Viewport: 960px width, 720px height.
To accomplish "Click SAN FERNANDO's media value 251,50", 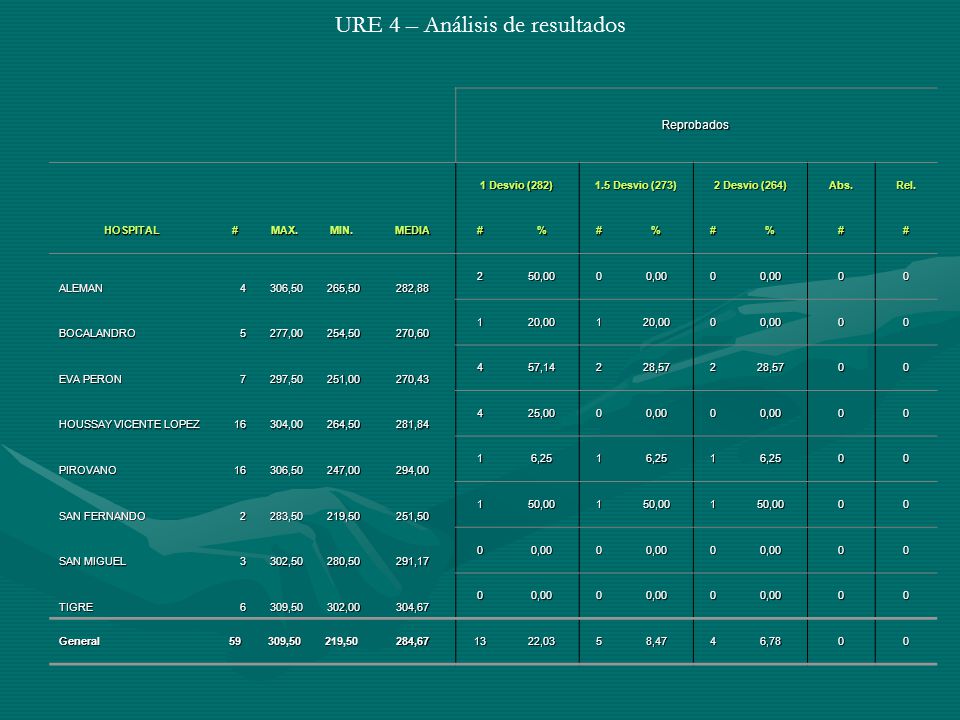I will click(x=412, y=516).
